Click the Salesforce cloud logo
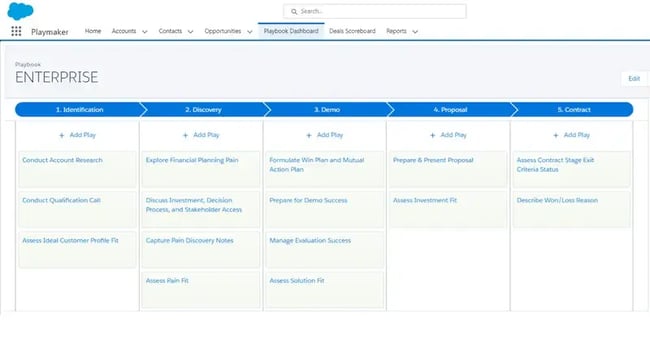This screenshot has height=364, width=650. 20,11
